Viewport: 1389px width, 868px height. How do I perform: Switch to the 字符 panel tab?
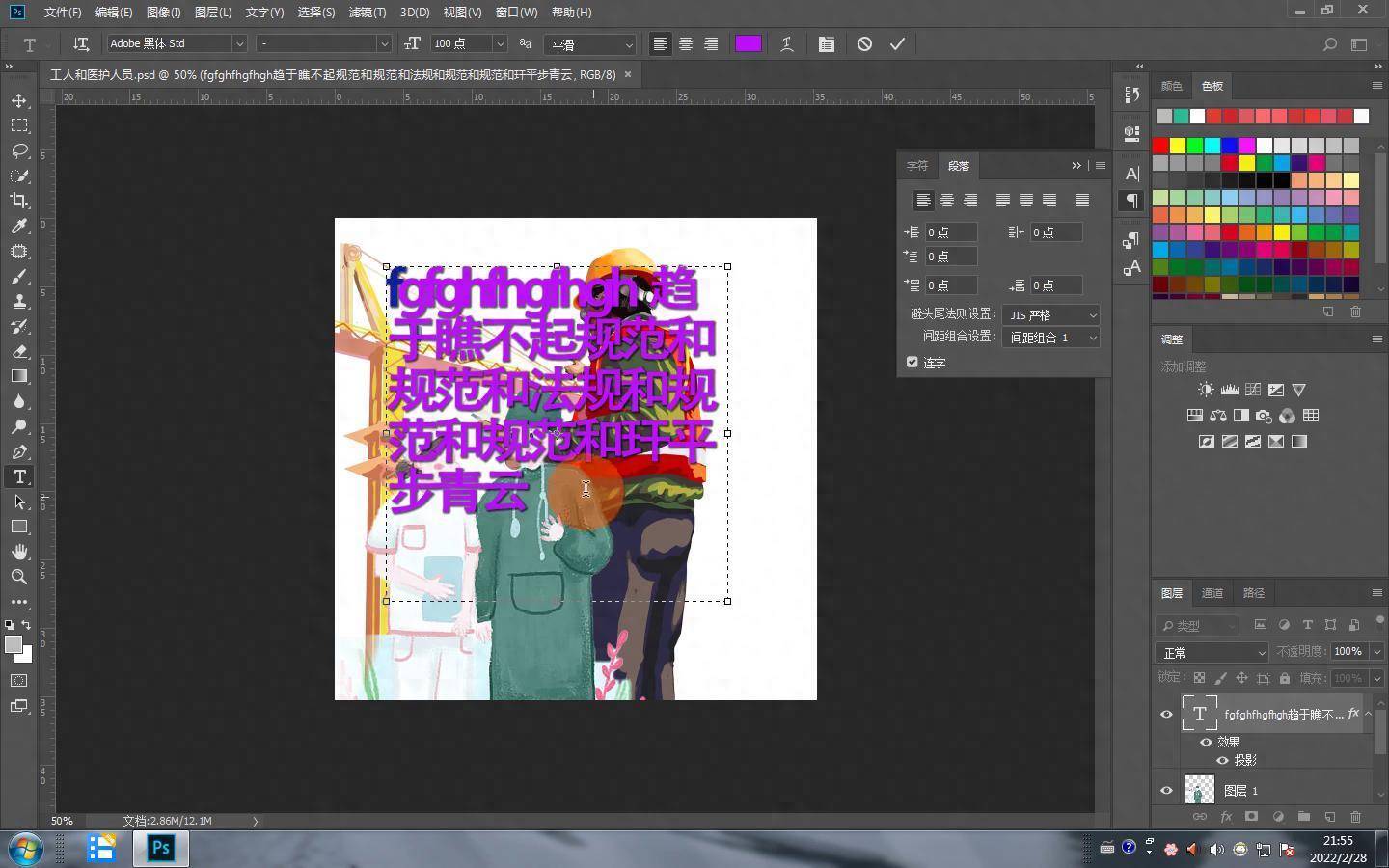(916, 166)
